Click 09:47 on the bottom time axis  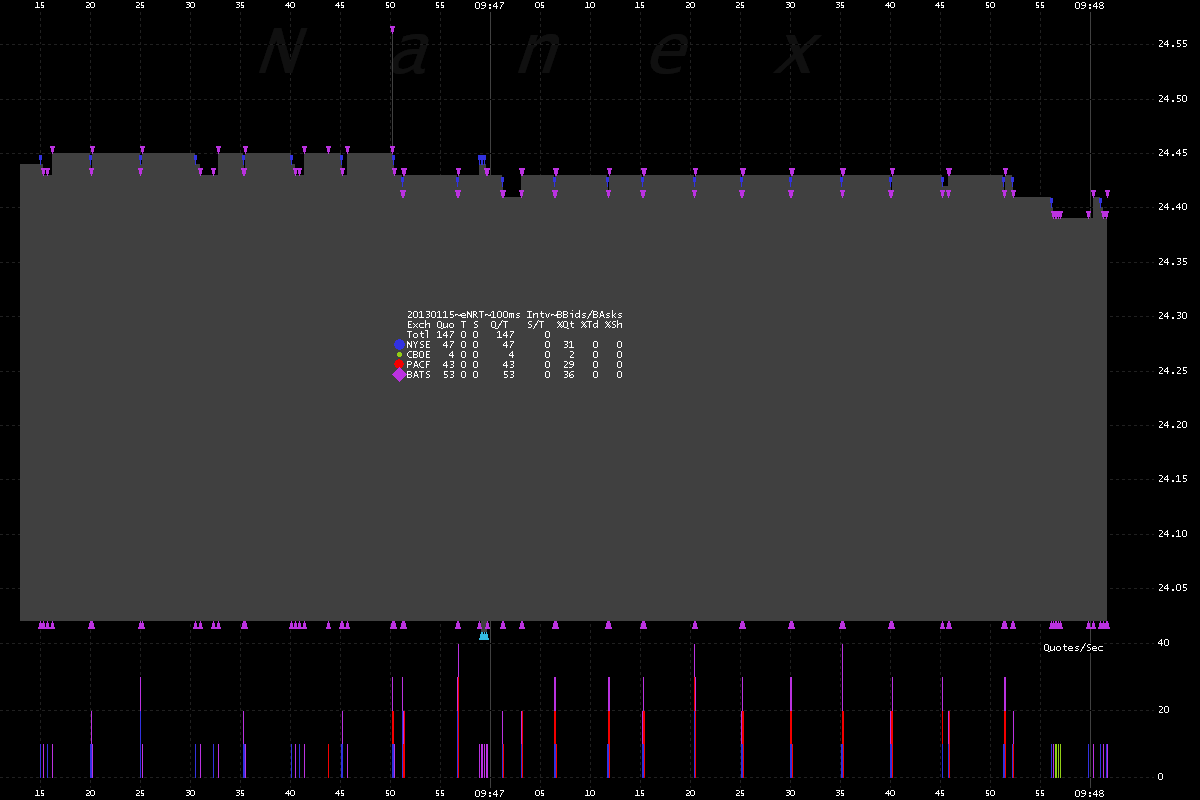(x=489, y=792)
